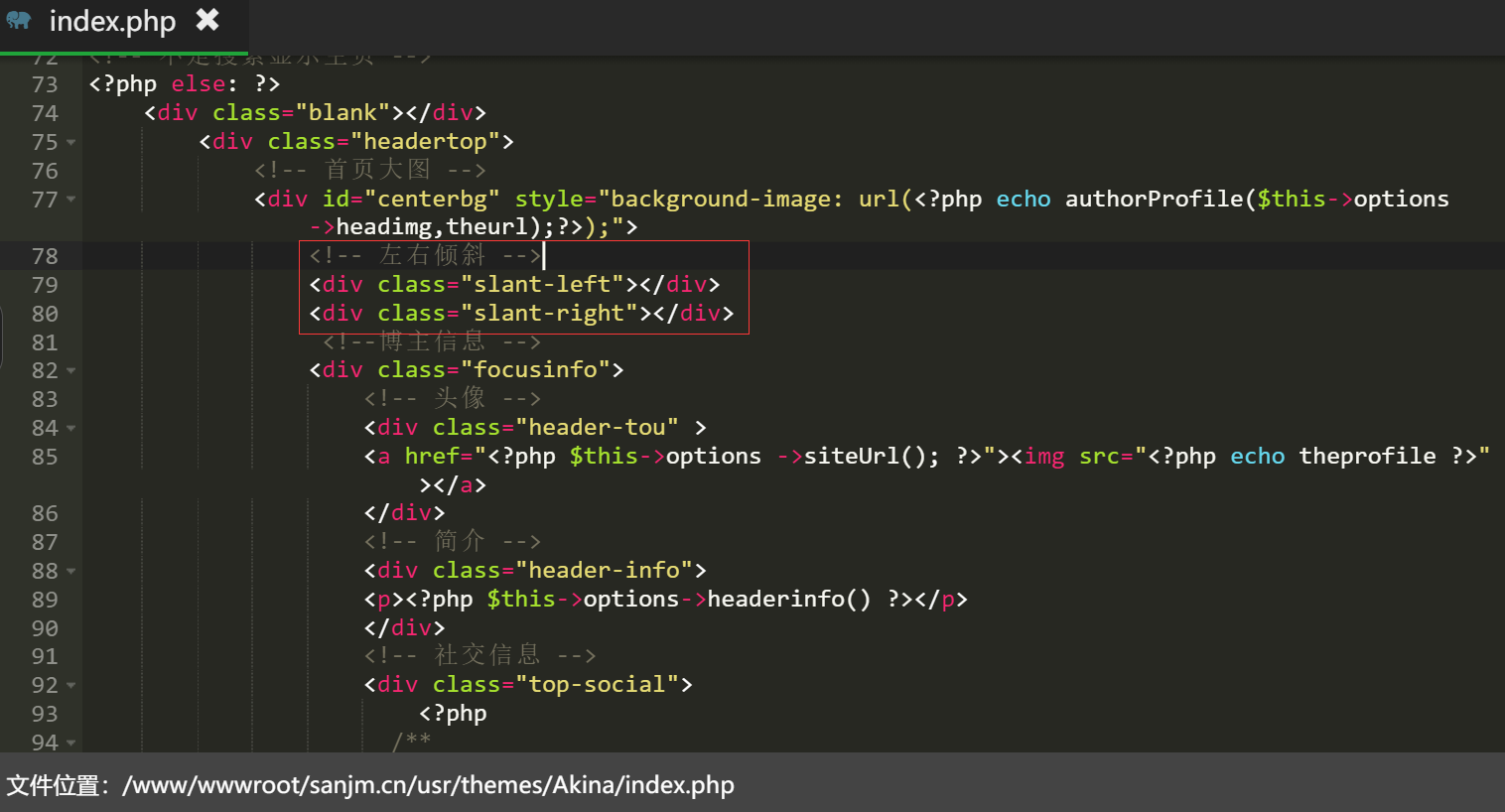Close the index.php tab
This screenshot has height=812, width=1505.
pyautogui.click(x=207, y=20)
